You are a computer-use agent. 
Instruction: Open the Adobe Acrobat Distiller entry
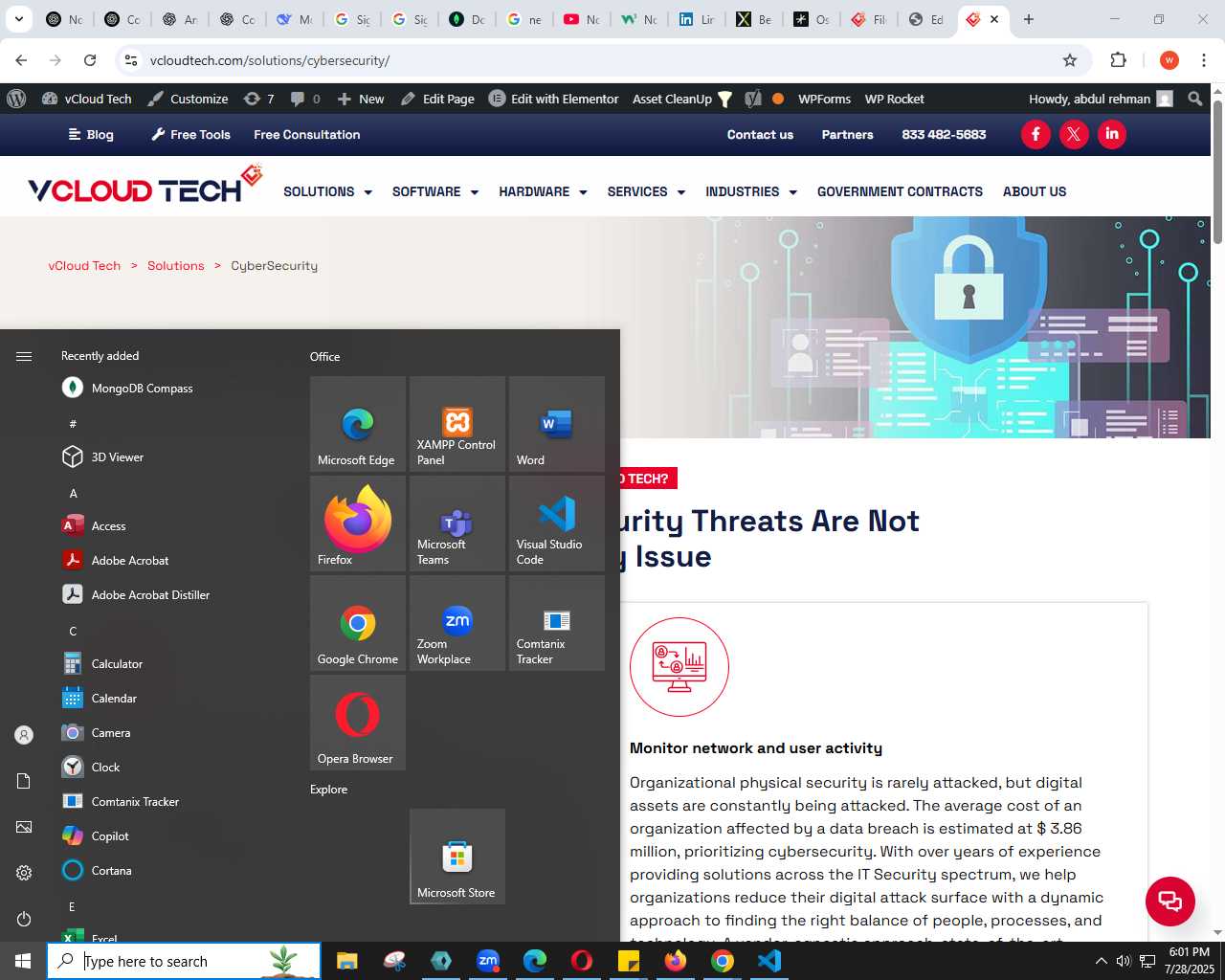tap(135, 594)
